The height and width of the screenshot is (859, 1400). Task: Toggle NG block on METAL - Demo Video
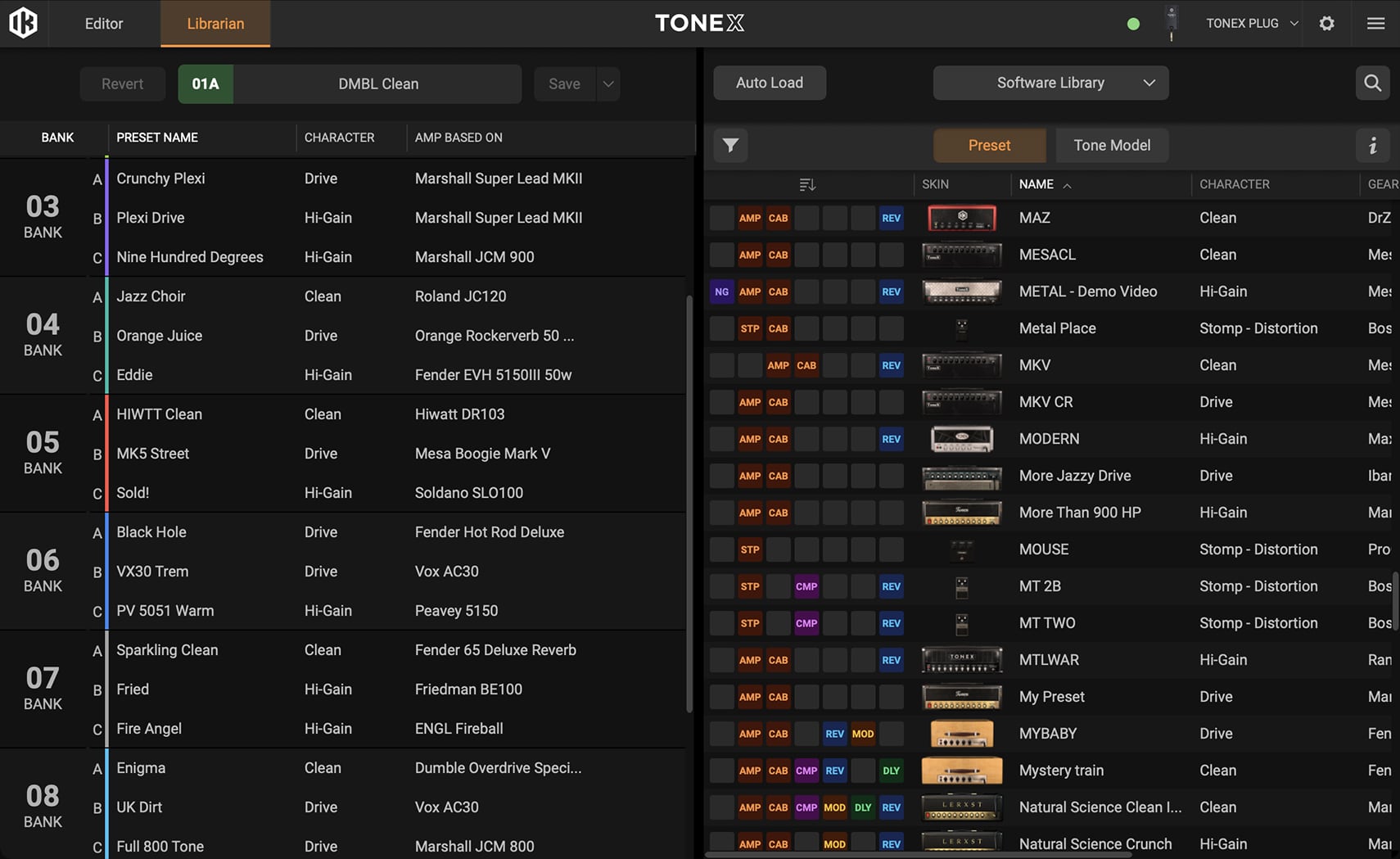(x=721, y=292)
